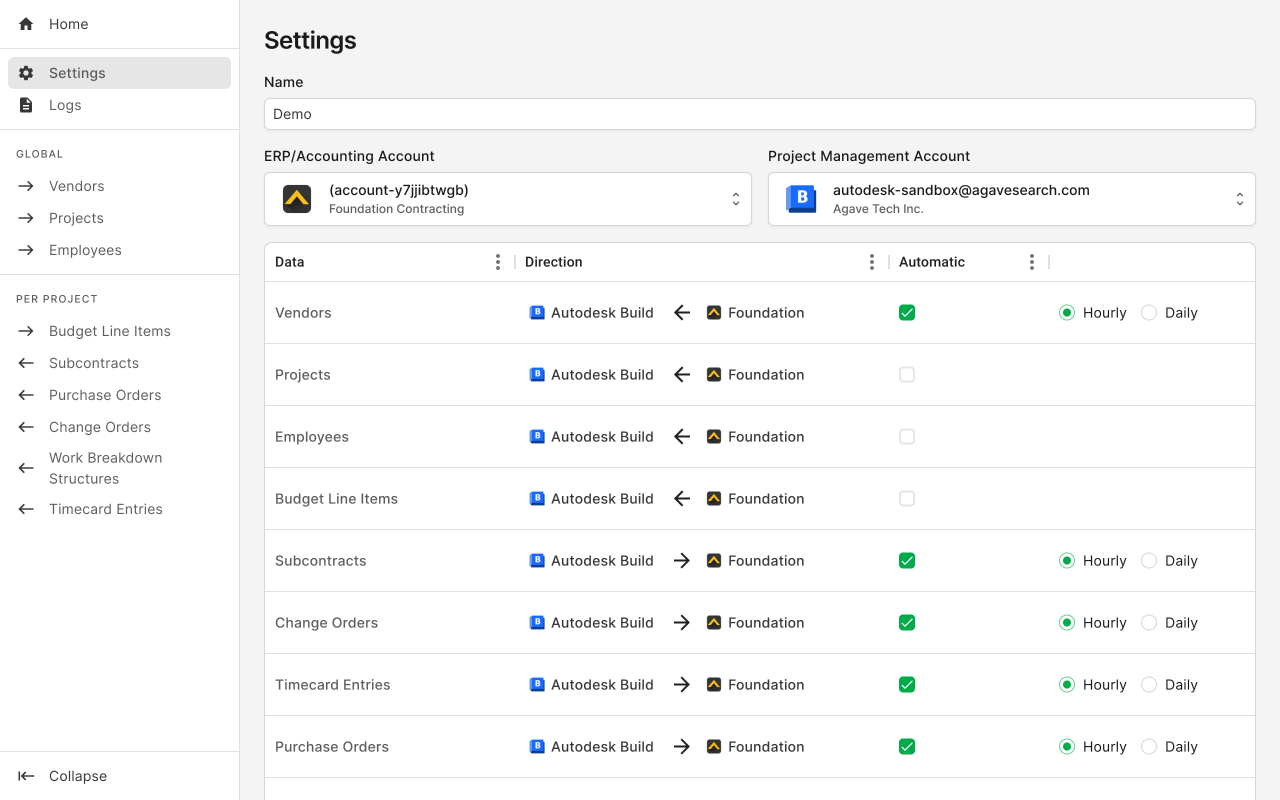Screen dimensions: 1280x800
Task: Open per-project Budget Line Items sidebar link
Action: 119,331
